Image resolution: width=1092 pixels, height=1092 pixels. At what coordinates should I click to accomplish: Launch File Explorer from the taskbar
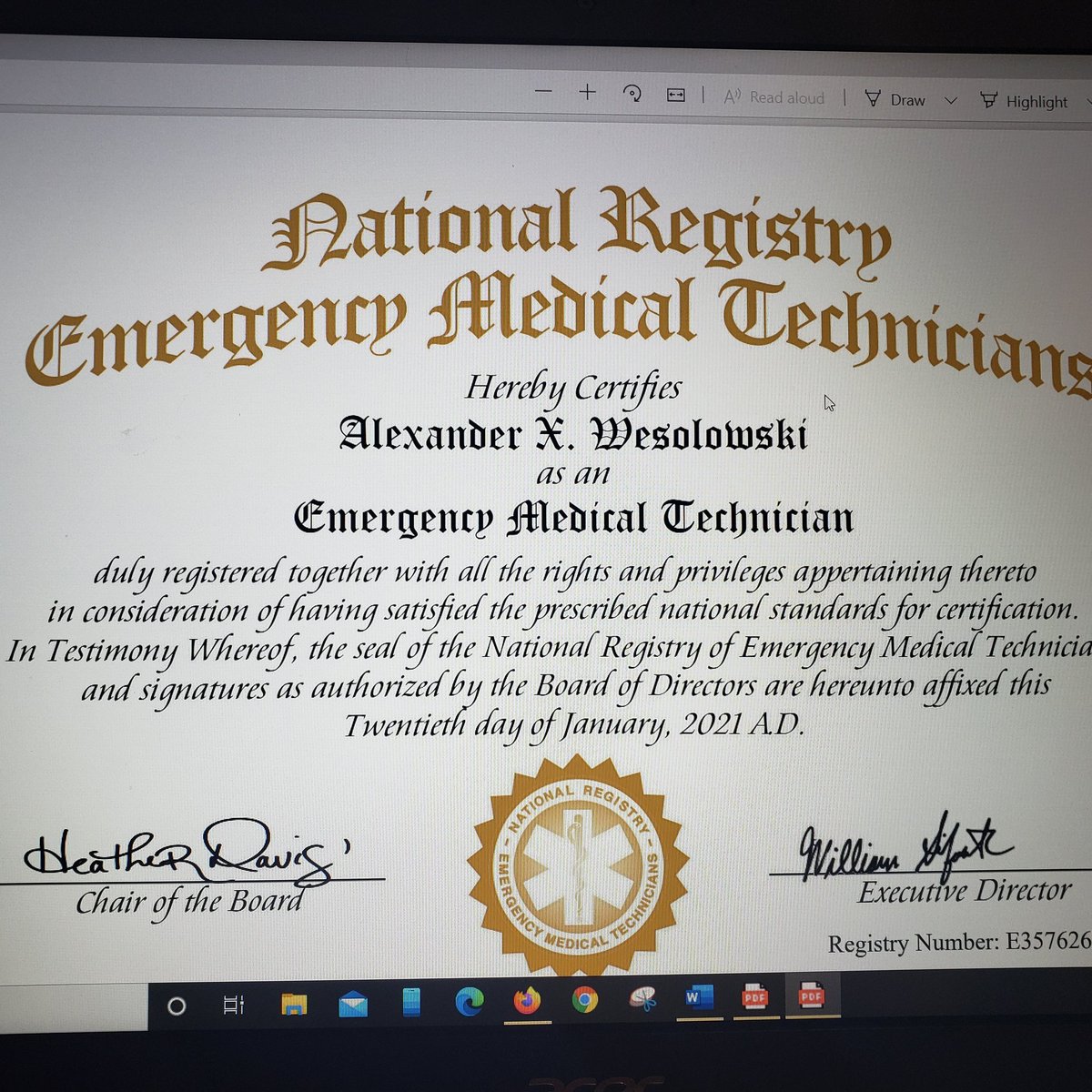click(294, 1005)
